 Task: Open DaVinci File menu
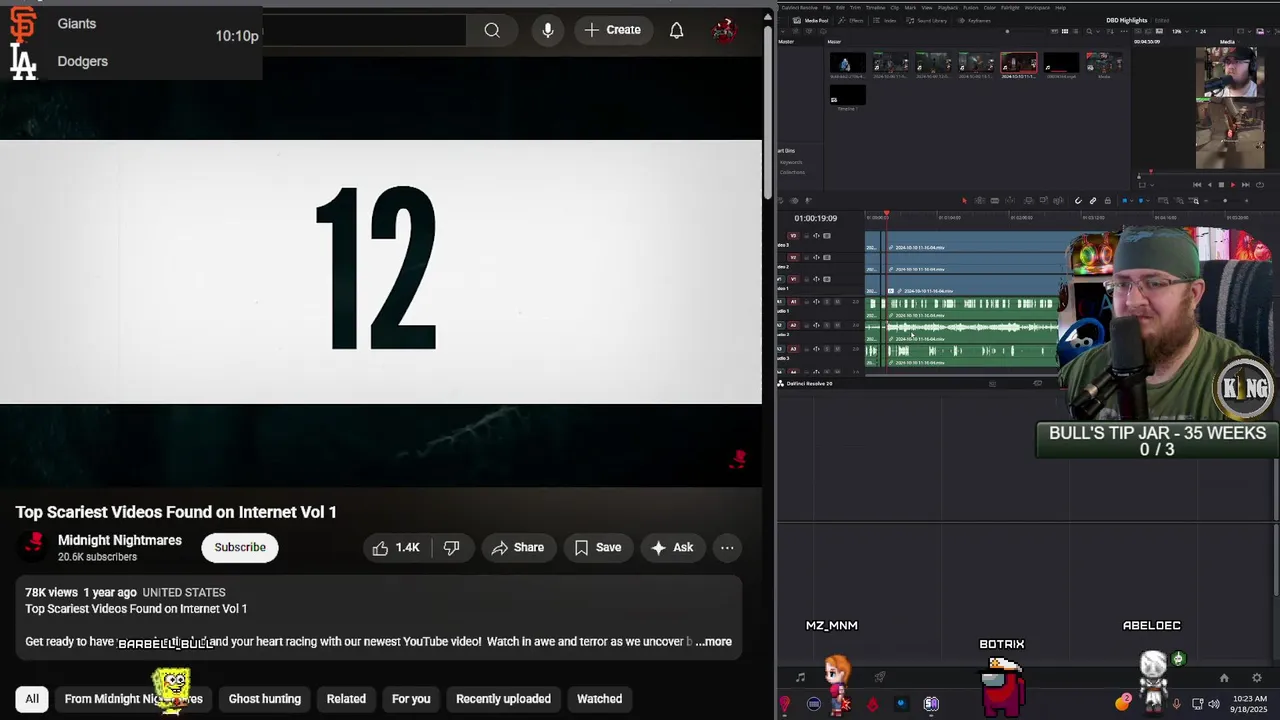tap(827, 7)
